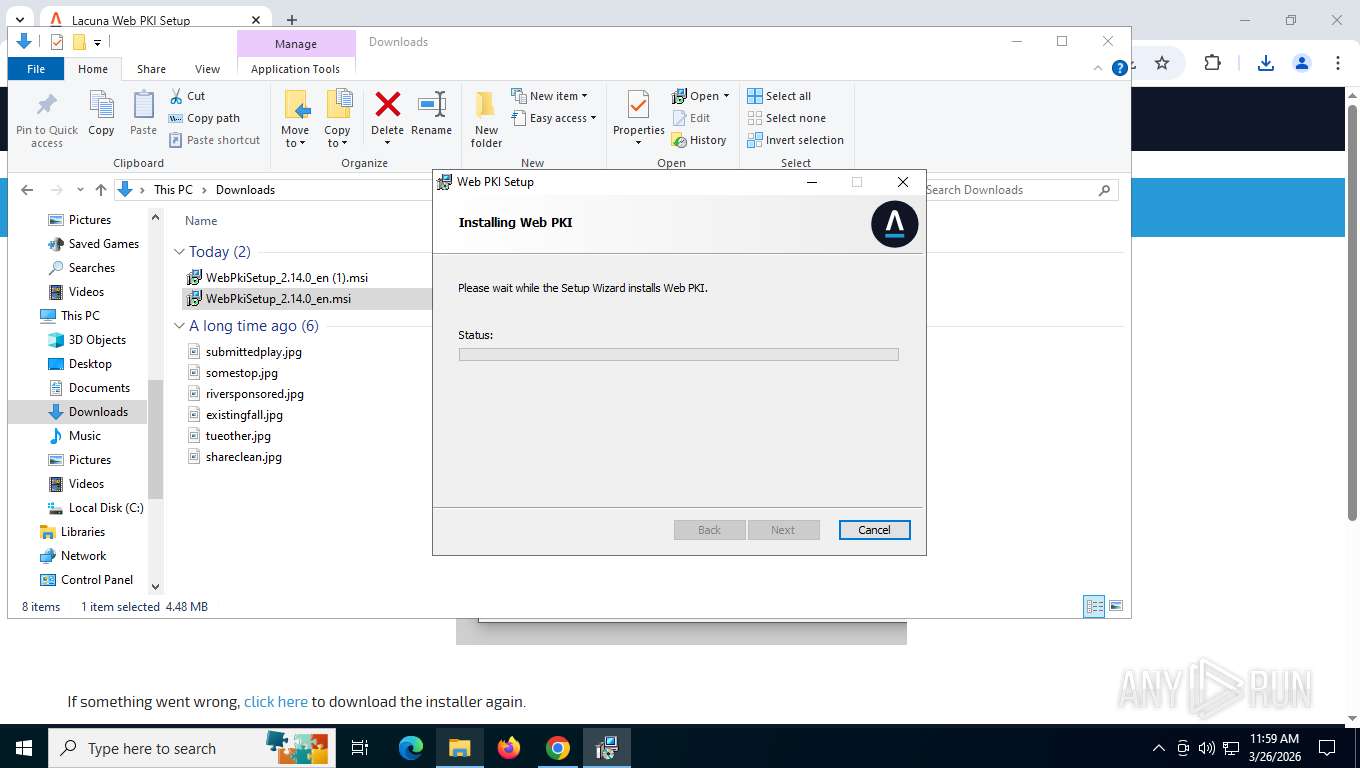Viewport: 1360px width, 768px height.
Task: Cancel the Web PKI installation
Action: (x=874, y=530)
